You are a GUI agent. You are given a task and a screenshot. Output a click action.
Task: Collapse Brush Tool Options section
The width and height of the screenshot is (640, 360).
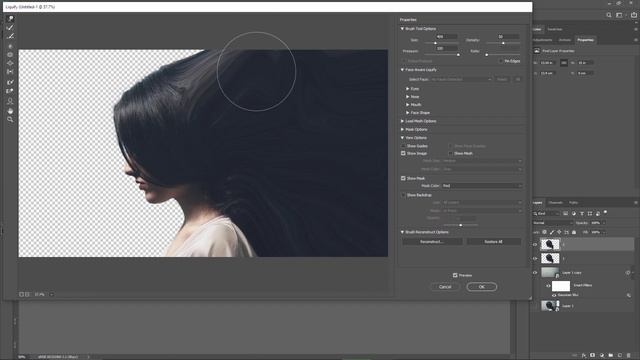402,29
